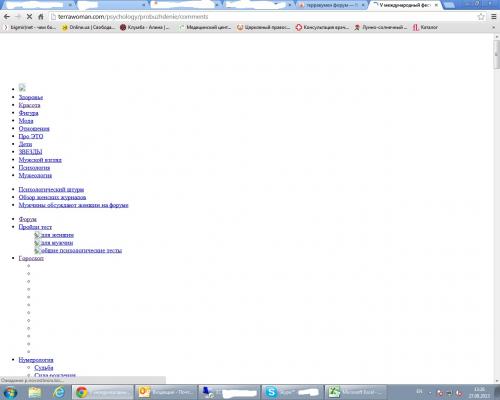Open the Форум link
Viewport: 500px width, 400px height.
(x=27, y=219)
